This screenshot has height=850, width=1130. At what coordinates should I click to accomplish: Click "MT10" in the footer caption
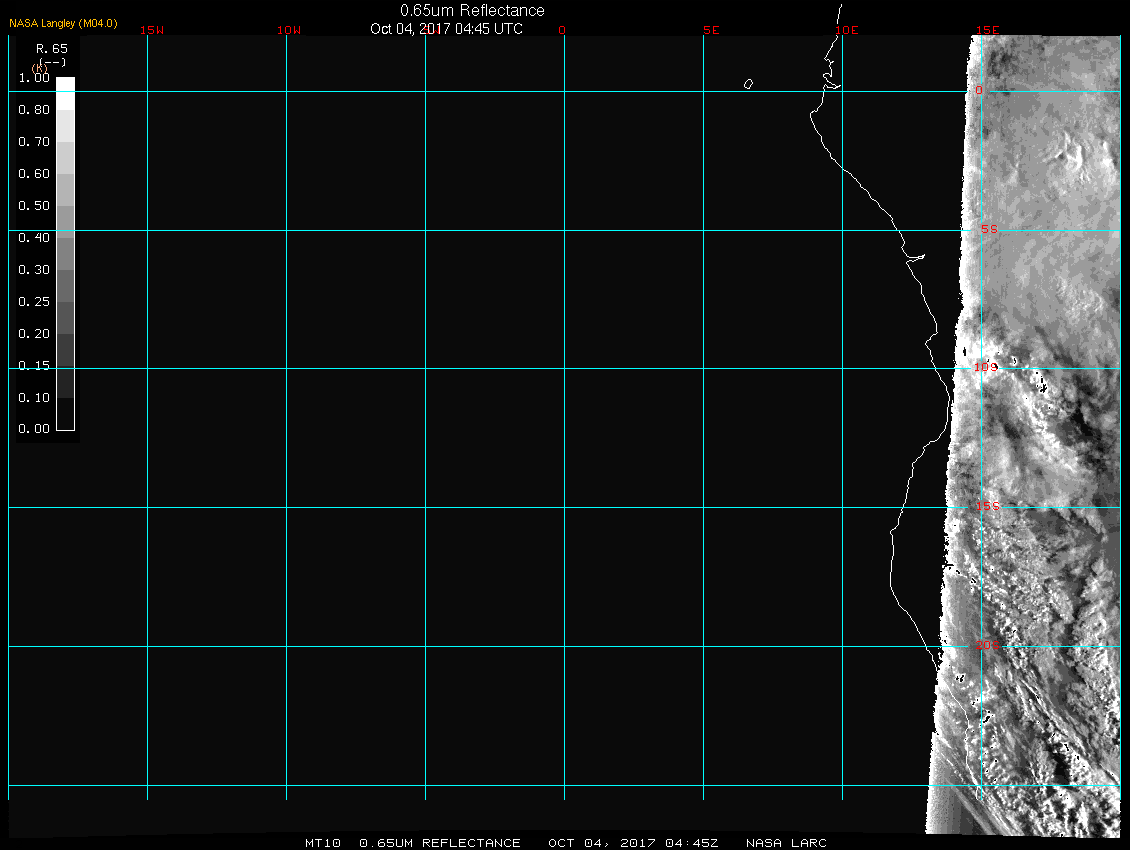click(322, 843)
